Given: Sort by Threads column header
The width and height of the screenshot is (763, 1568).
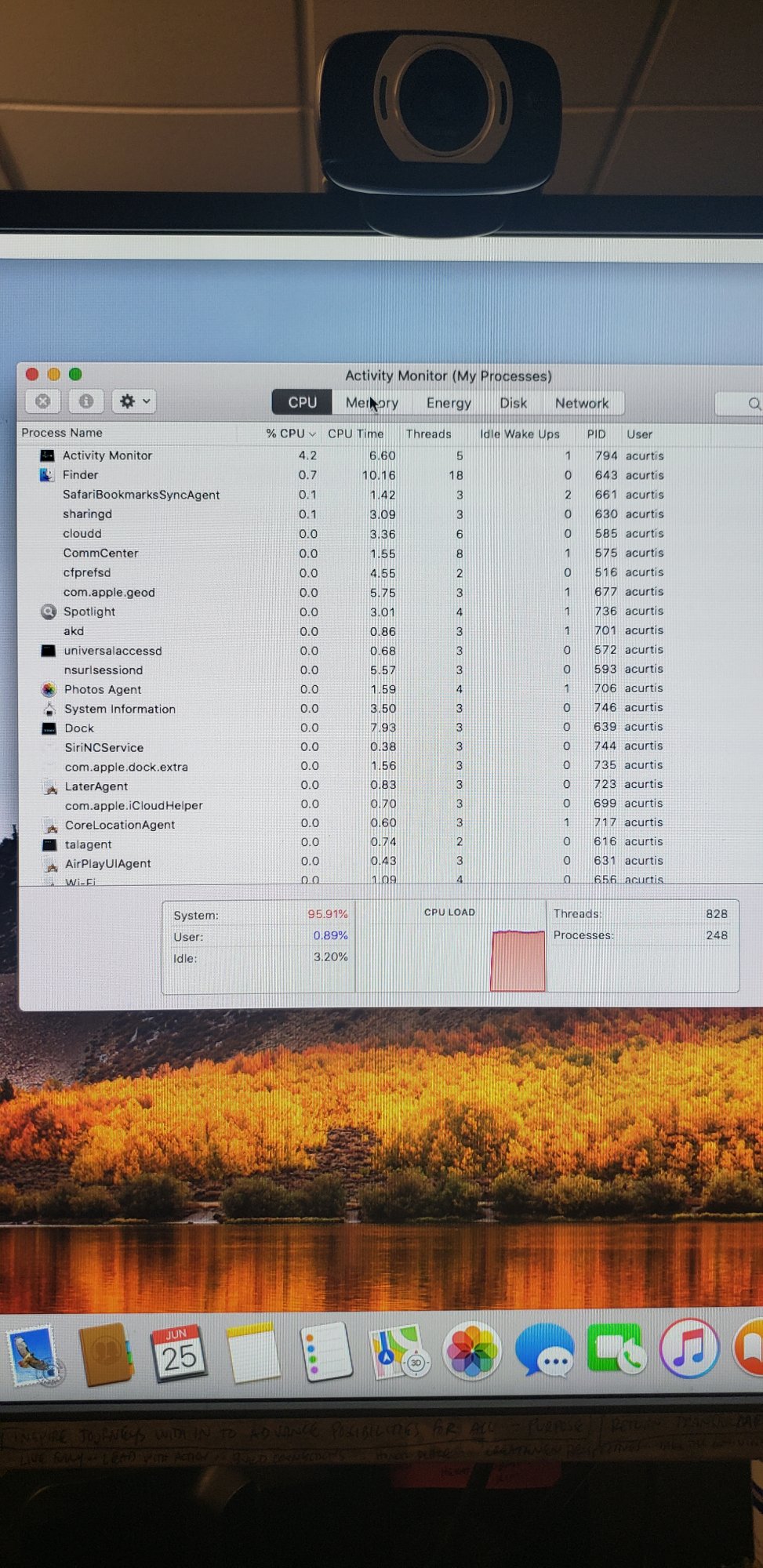Looking at the screenshot, I should point(428,434).
